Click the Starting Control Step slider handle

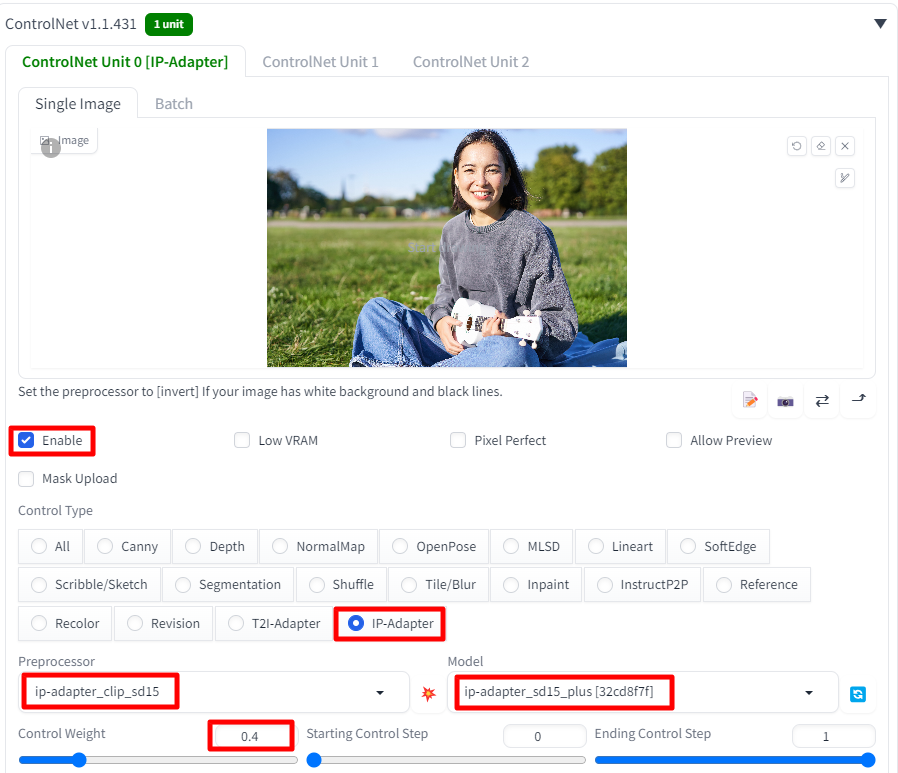314,760
